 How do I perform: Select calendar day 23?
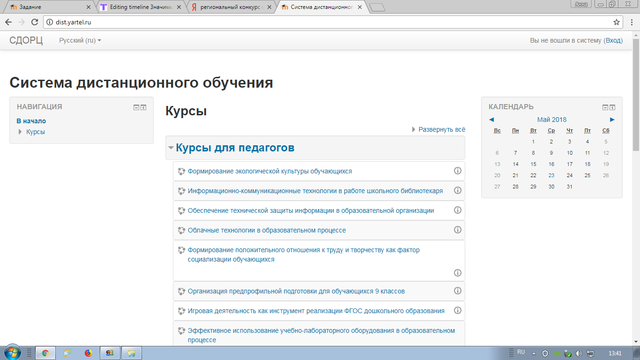[551, 176]
